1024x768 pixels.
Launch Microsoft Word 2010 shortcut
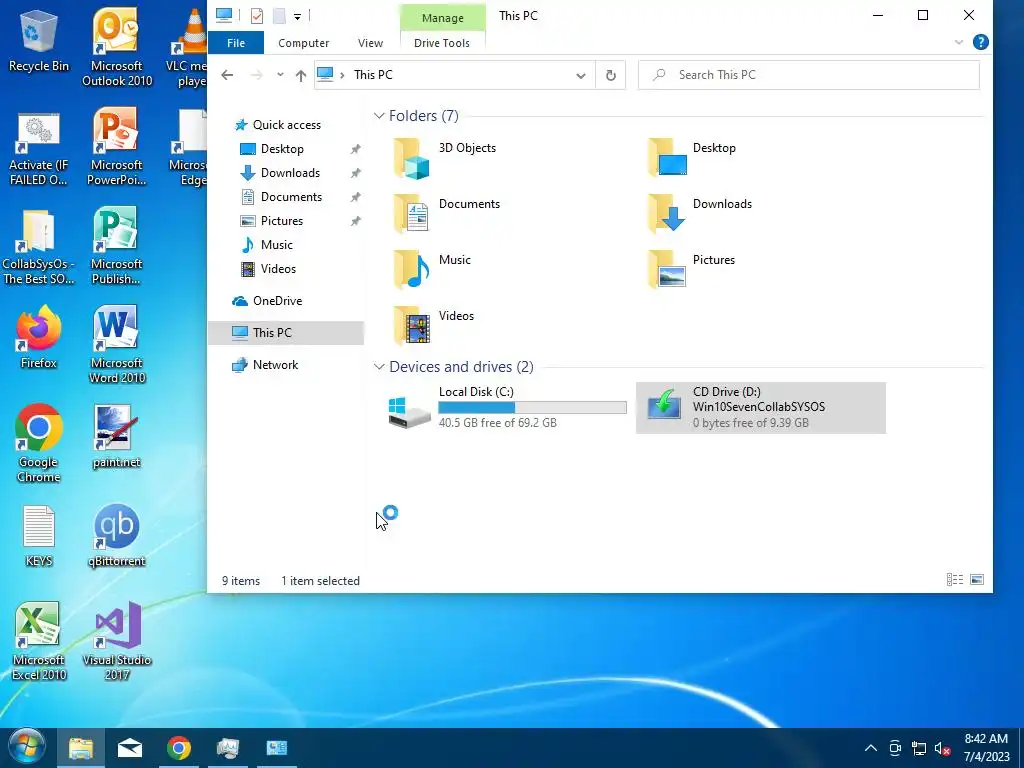117,344
